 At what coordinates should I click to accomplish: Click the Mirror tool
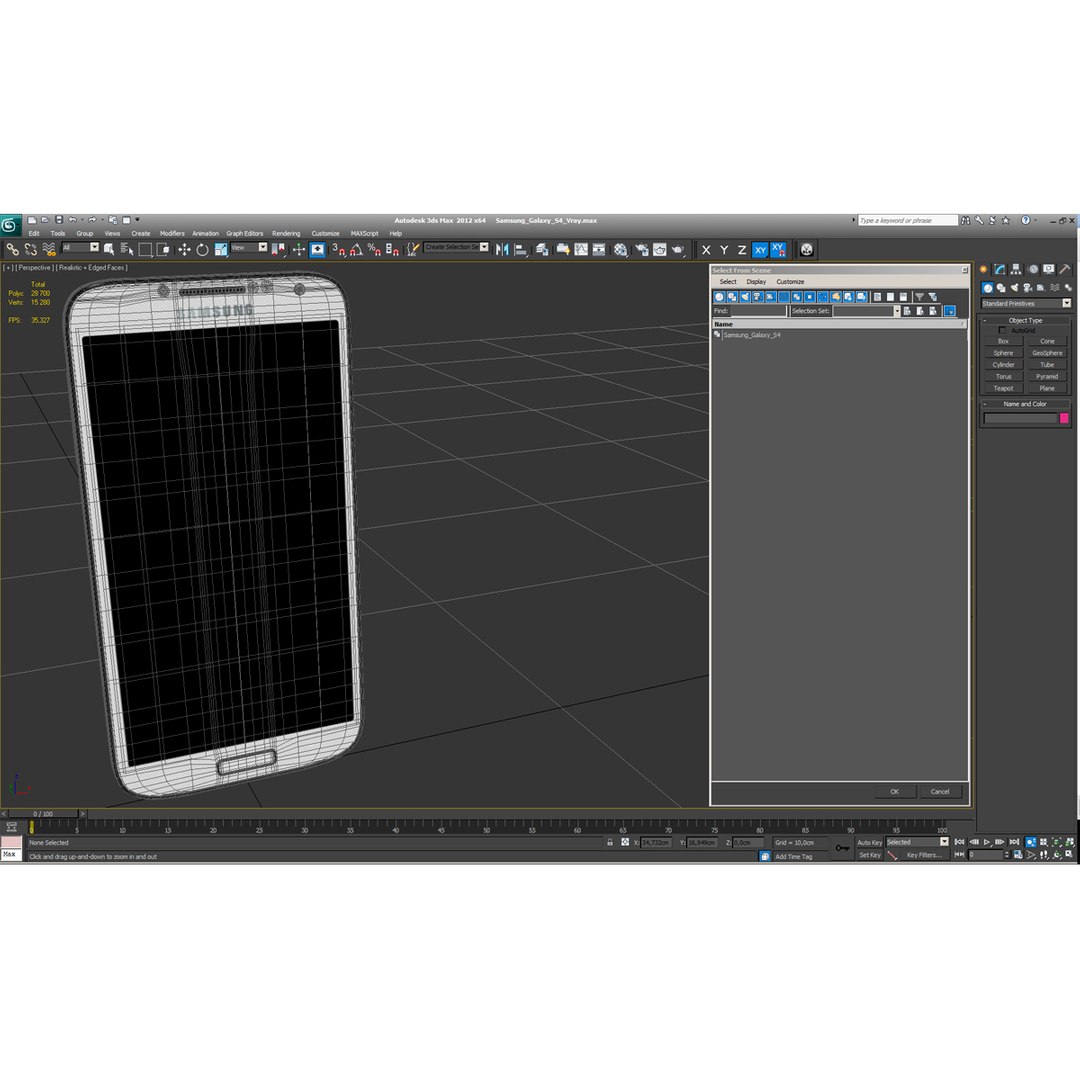tap(502, 249)
